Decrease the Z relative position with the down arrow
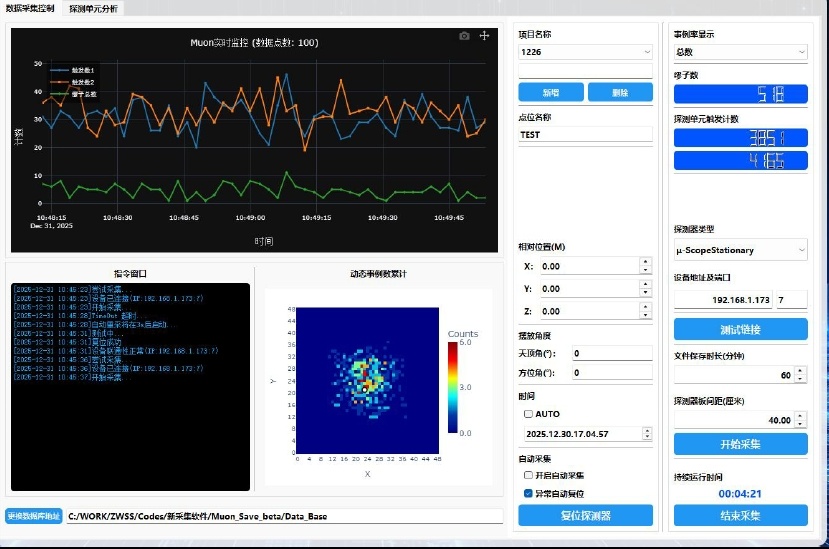The width and height of the screenshot is (829, 549). click(x=645, y=315)
